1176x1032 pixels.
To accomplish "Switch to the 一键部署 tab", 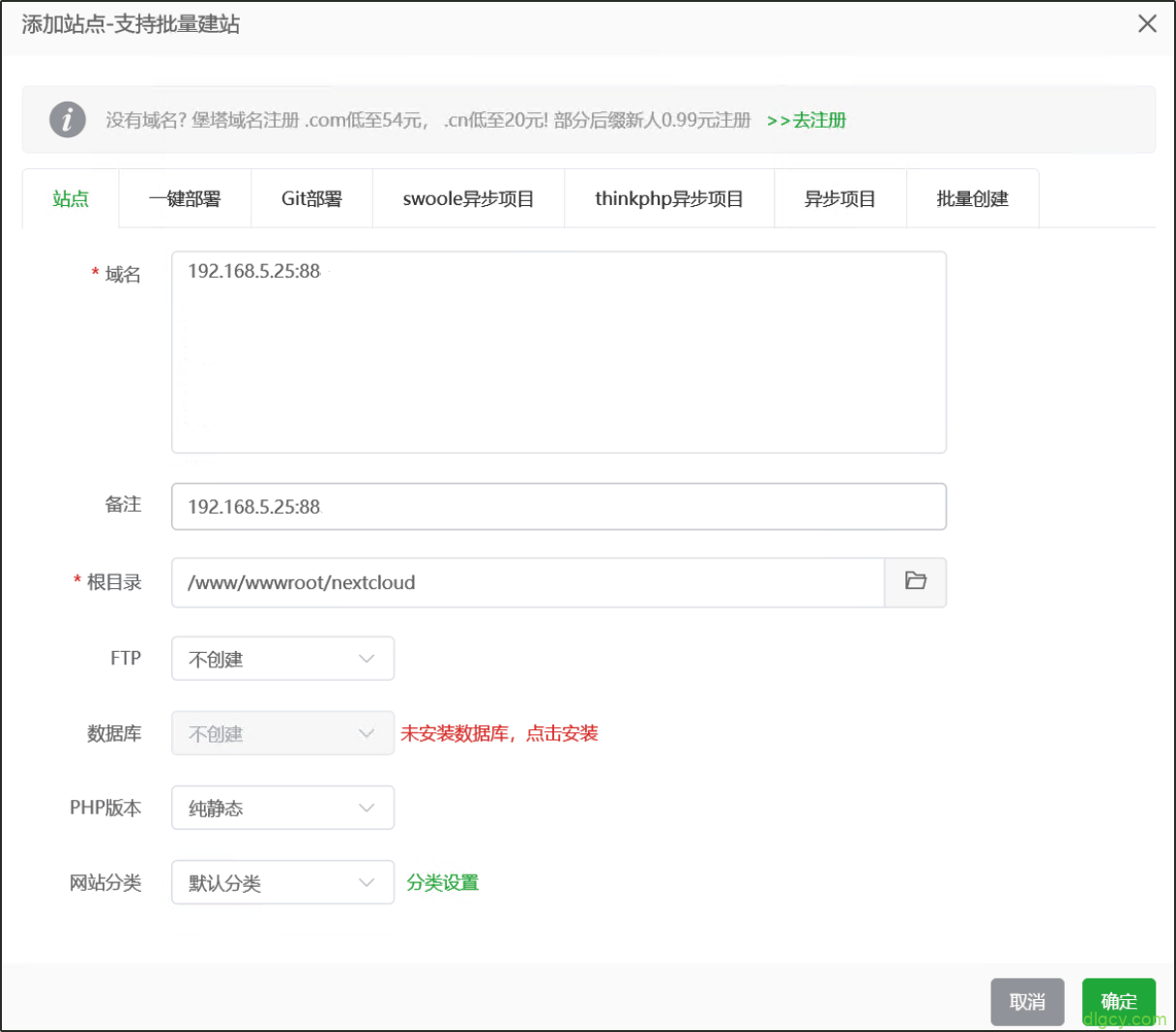I will (185, 198).
